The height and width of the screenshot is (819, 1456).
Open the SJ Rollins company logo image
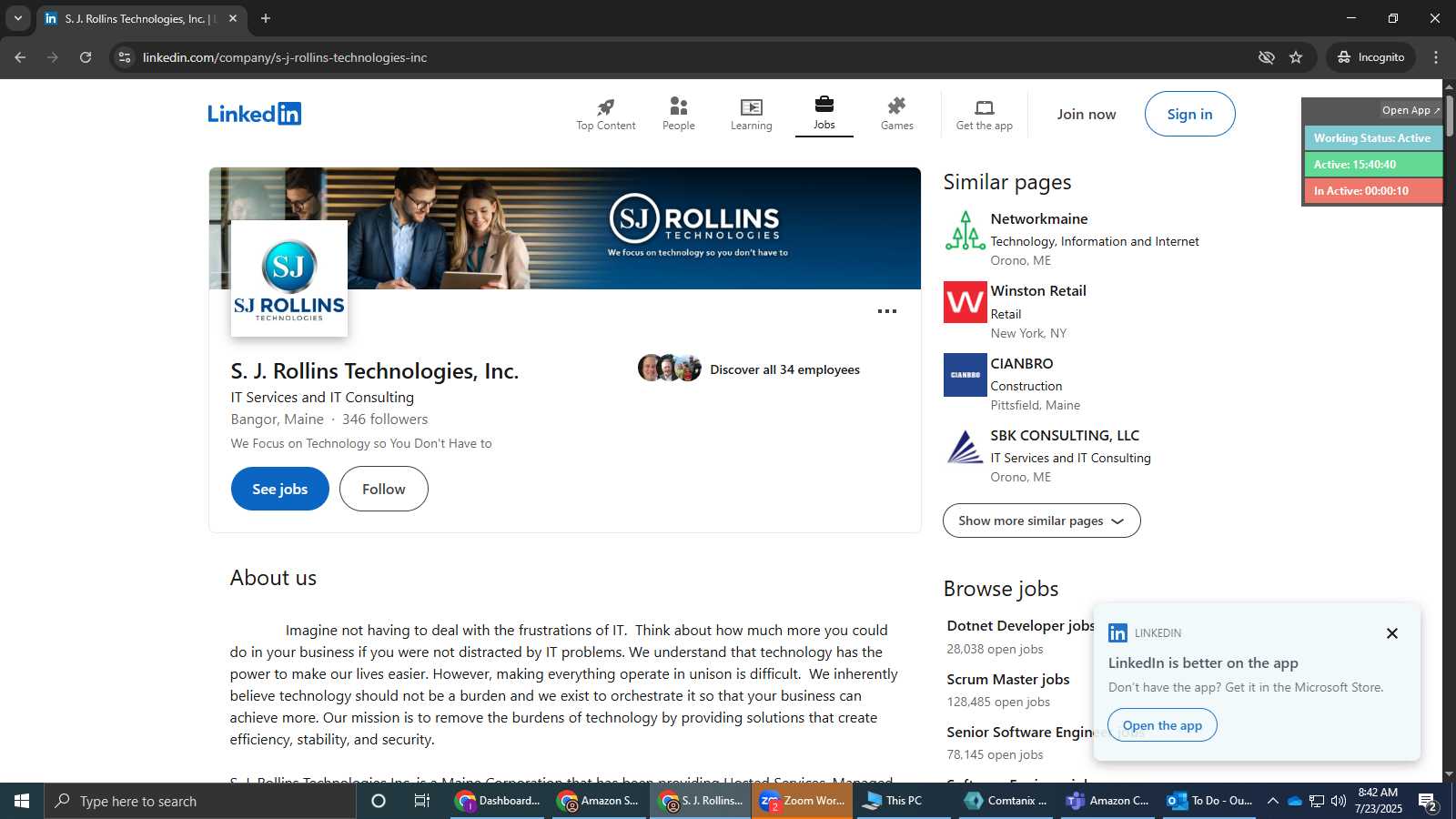(289, 278)
